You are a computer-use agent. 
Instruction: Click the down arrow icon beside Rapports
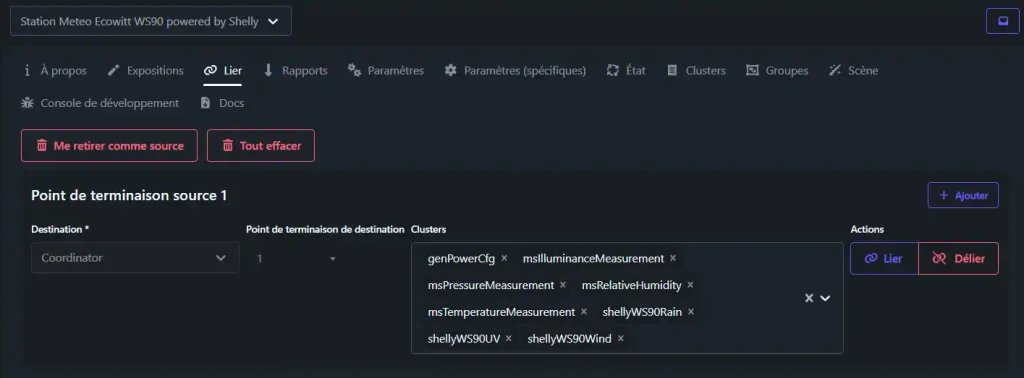point(268,70)
